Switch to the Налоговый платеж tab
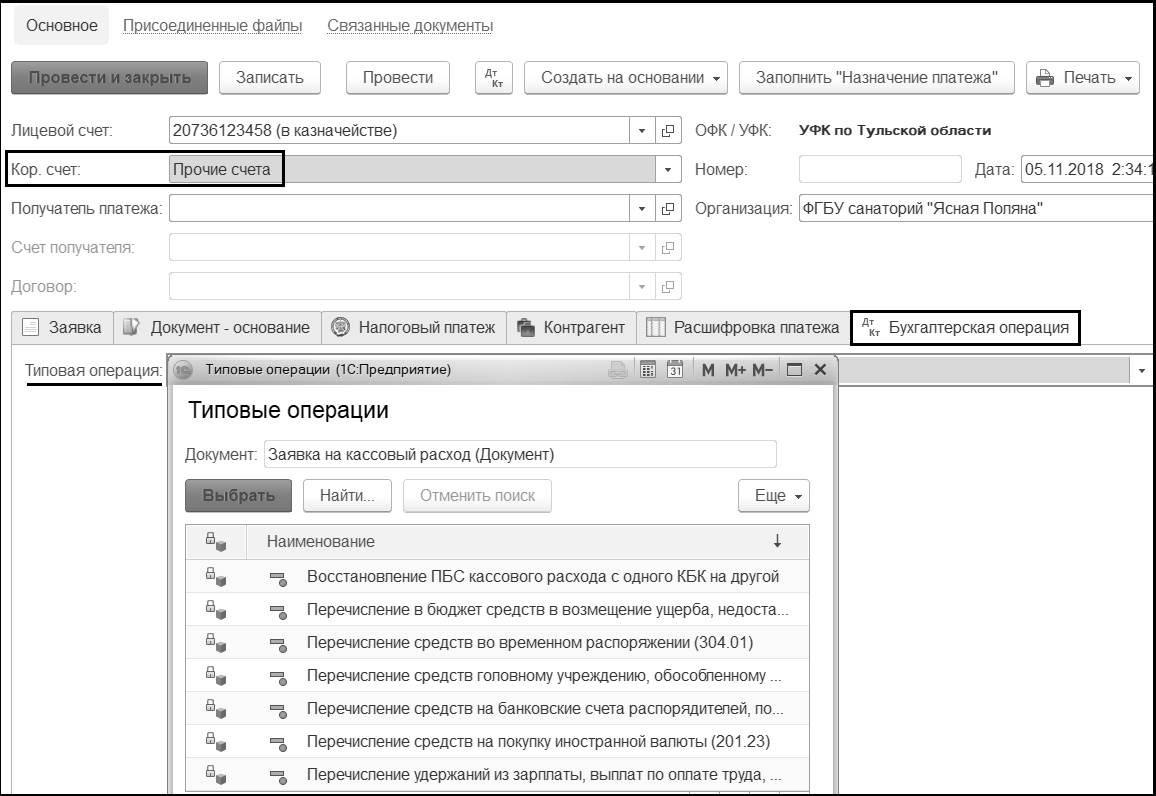The width and height of the screenshot is (1156, 796). 414,328
